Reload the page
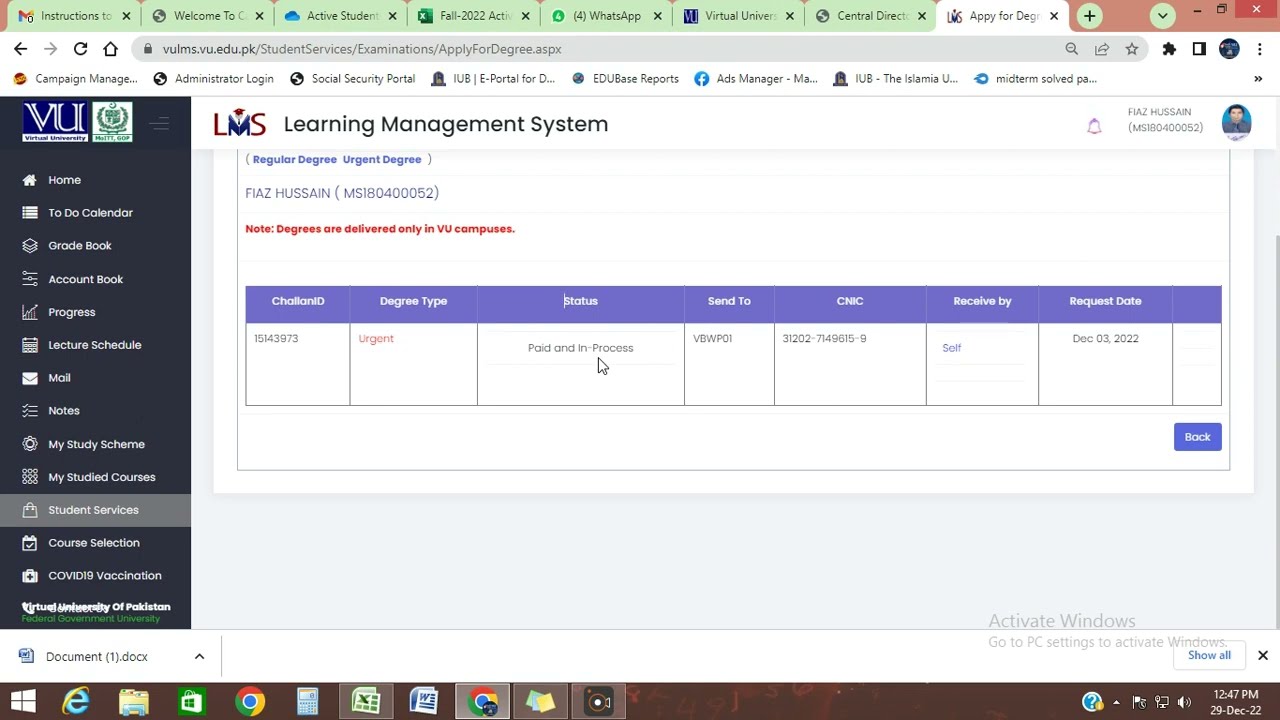 click(80, 49)
